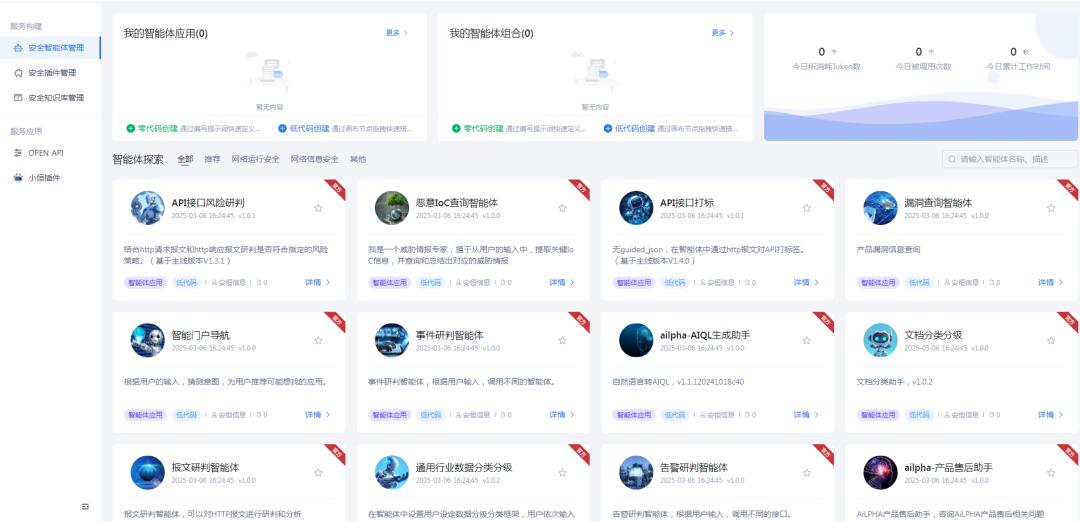
Task: Open 详情 for 事件研判智能体
Action: (x=562, y=415)
